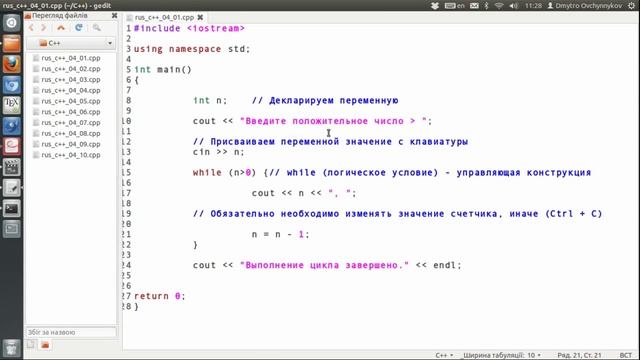Screen dimensions: 640x360
Task: Click the n = n - 1; statement
Action: point(281,235)
